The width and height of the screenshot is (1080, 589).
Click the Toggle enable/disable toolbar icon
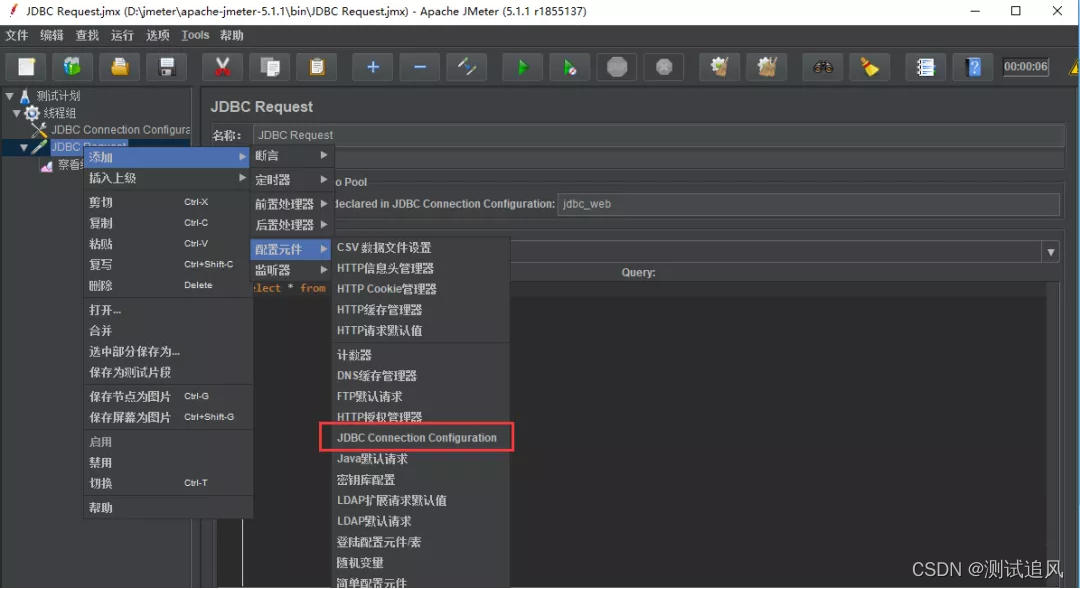(466, 67)
